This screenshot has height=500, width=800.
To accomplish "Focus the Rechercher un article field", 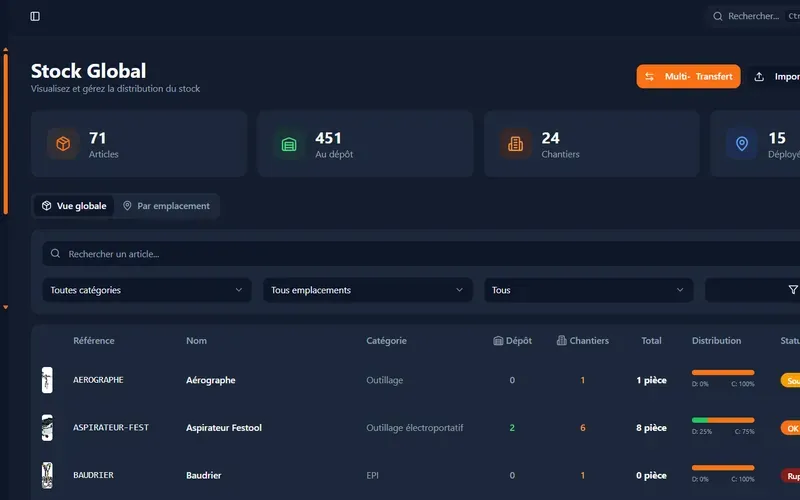I will 421,254.
